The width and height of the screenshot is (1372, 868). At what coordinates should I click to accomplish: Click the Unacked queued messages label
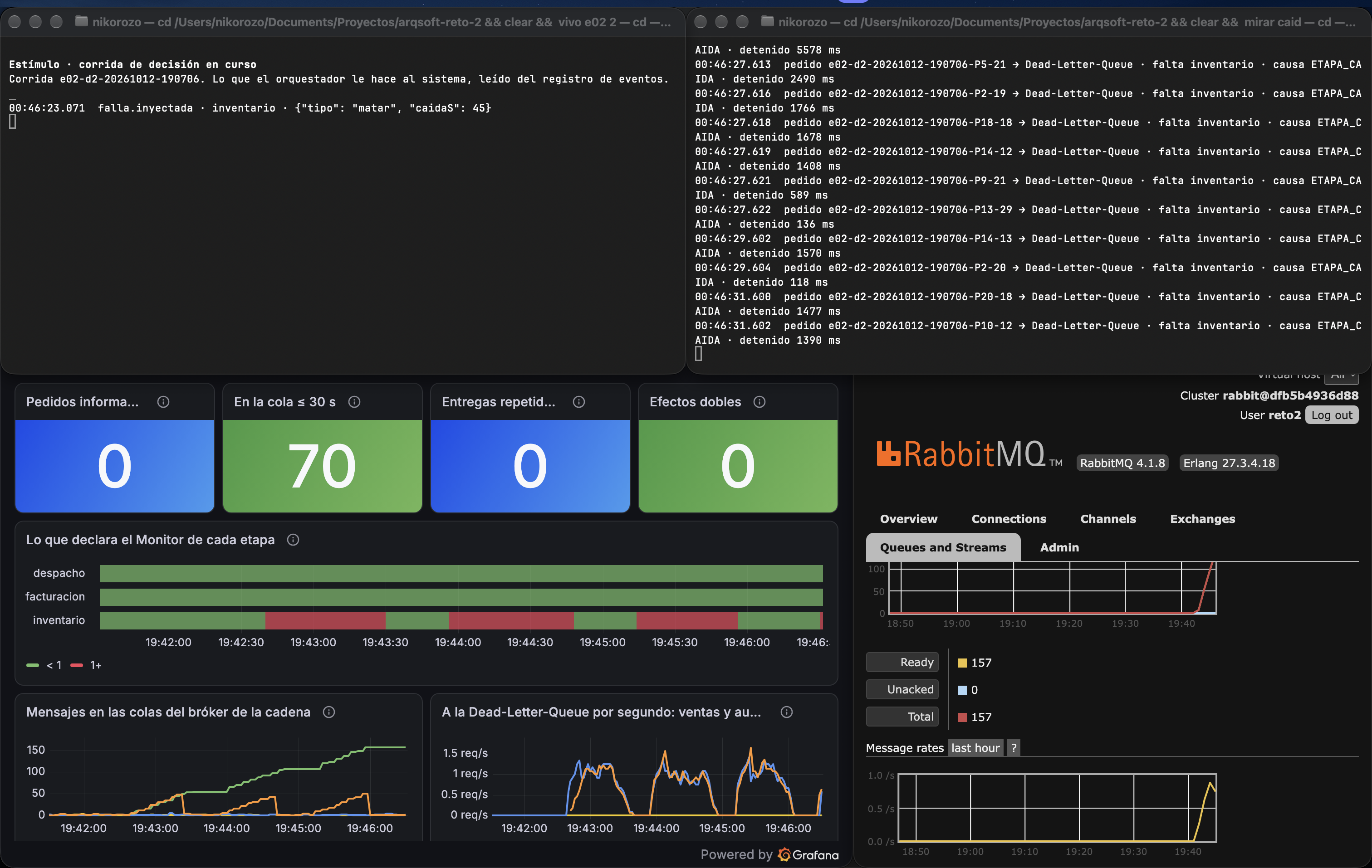[902, 690]
